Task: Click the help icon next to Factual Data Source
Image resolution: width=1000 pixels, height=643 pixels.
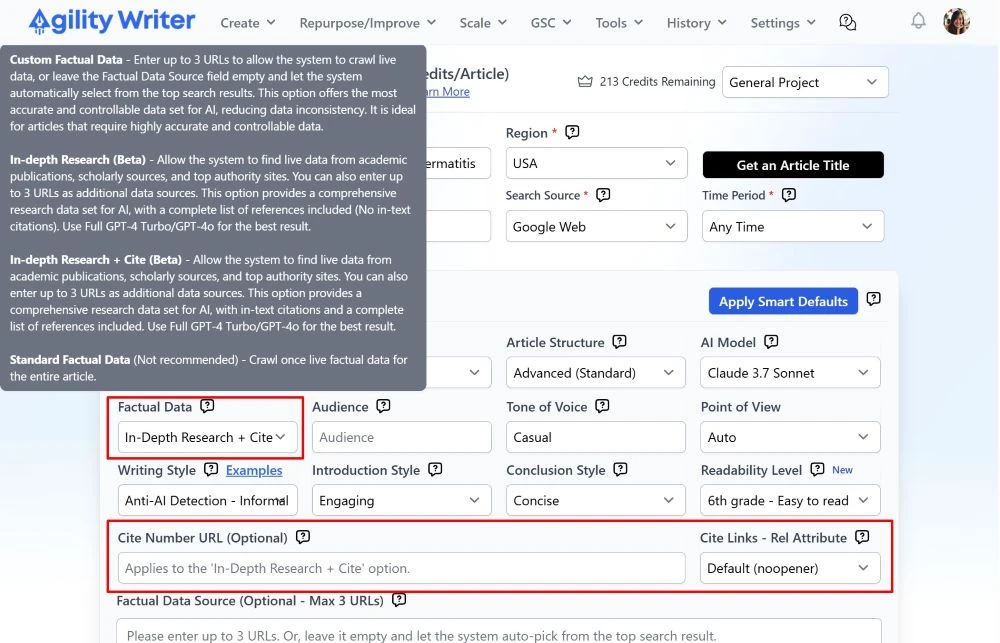Action: click(x=399, y=600)
